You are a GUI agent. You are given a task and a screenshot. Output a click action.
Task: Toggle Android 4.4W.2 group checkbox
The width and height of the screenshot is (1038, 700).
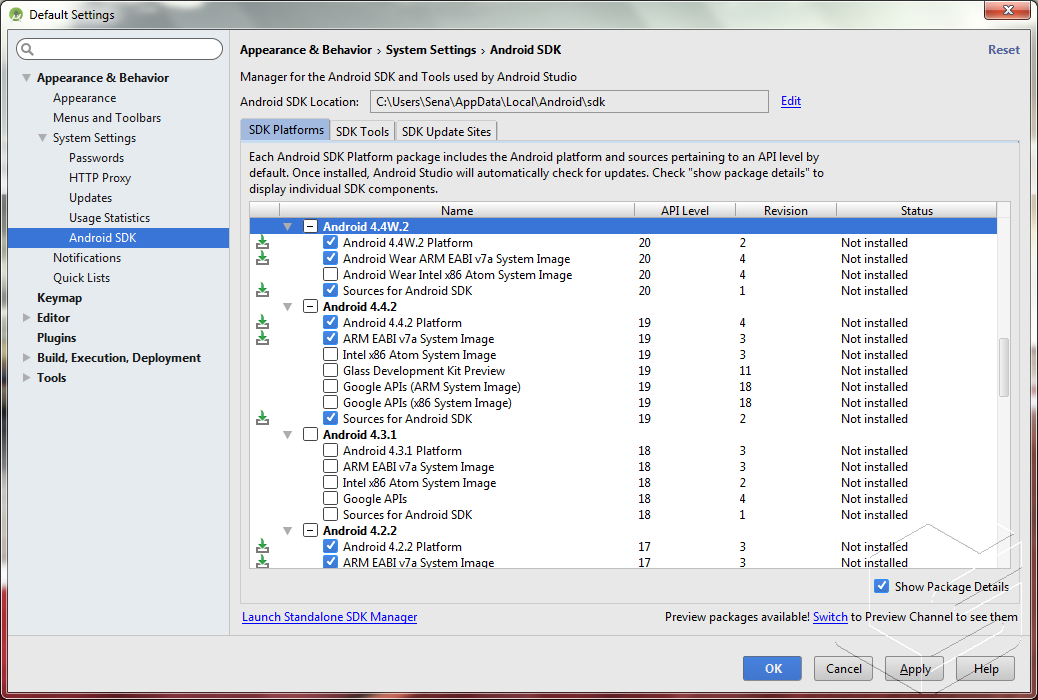[x=310, y=226]
